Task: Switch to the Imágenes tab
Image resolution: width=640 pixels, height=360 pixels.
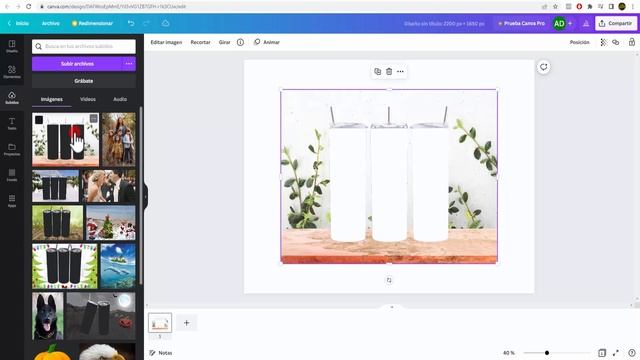Action: (52, 99)
